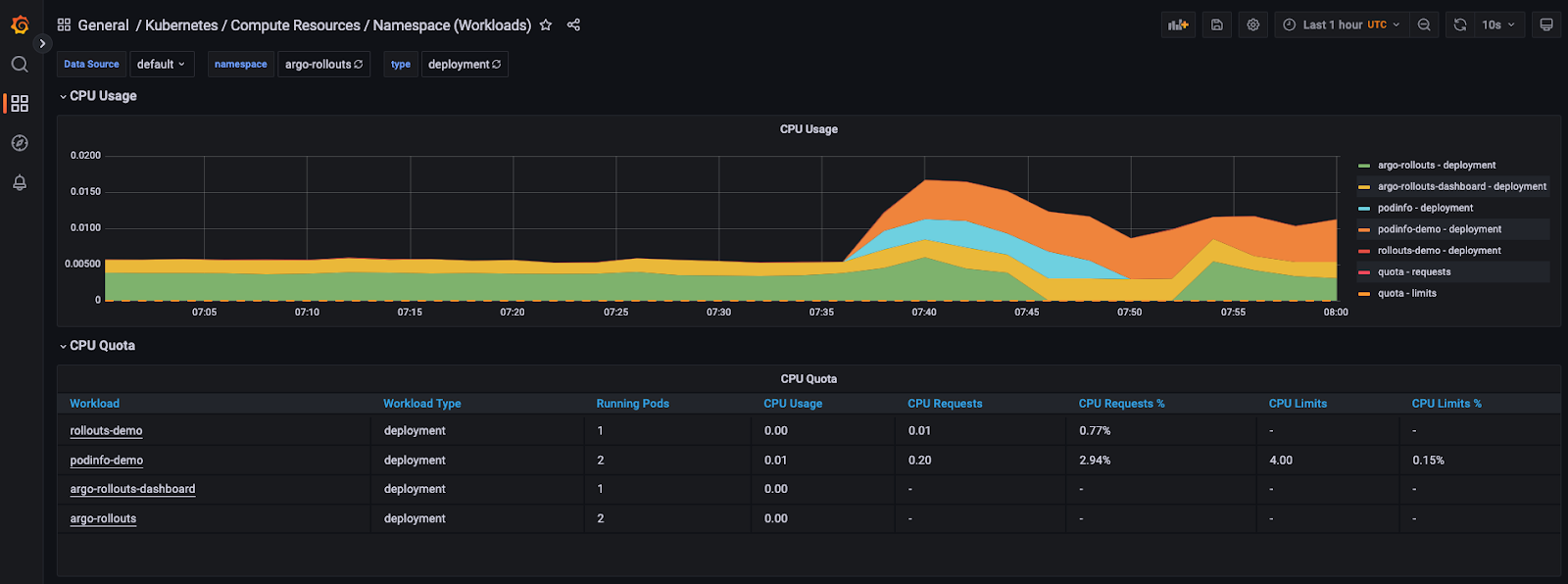
Task: Click the Add panel icon
Action: point(1178,24)
